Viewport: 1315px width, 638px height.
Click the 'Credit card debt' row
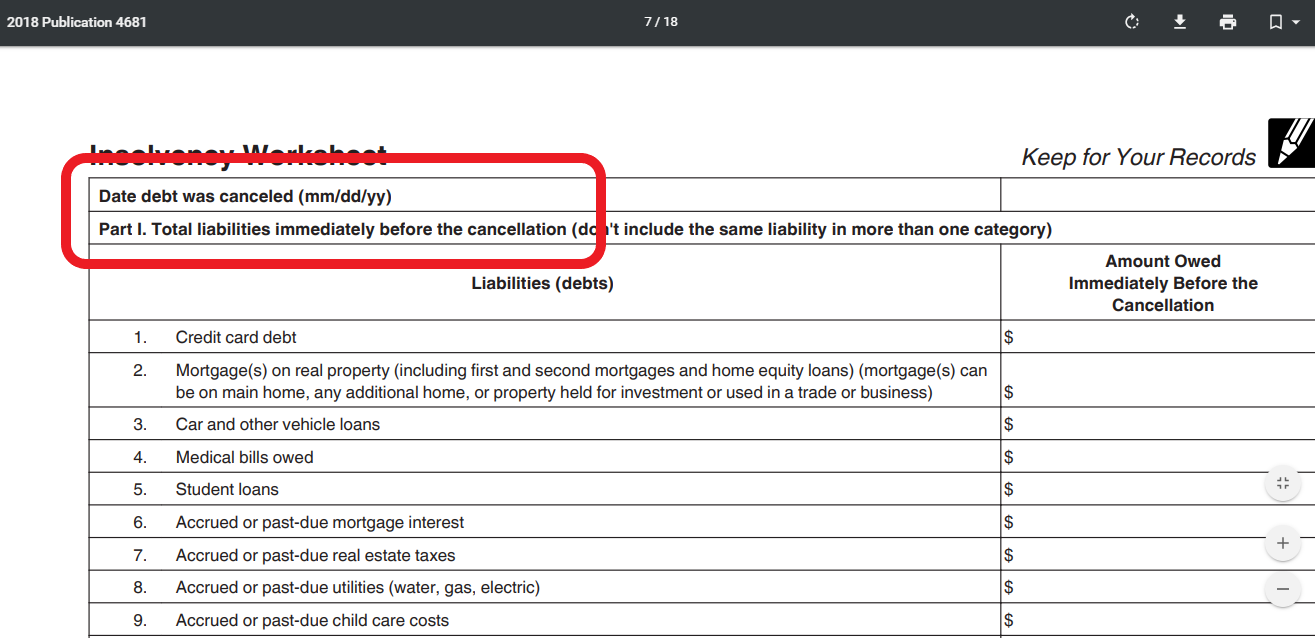(x=545, y=337)
